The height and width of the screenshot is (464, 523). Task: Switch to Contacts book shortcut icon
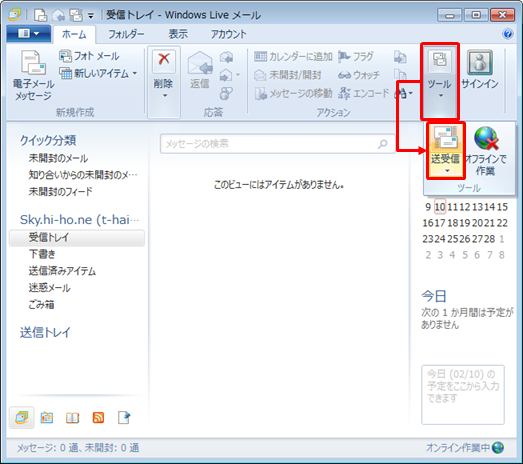72,418
